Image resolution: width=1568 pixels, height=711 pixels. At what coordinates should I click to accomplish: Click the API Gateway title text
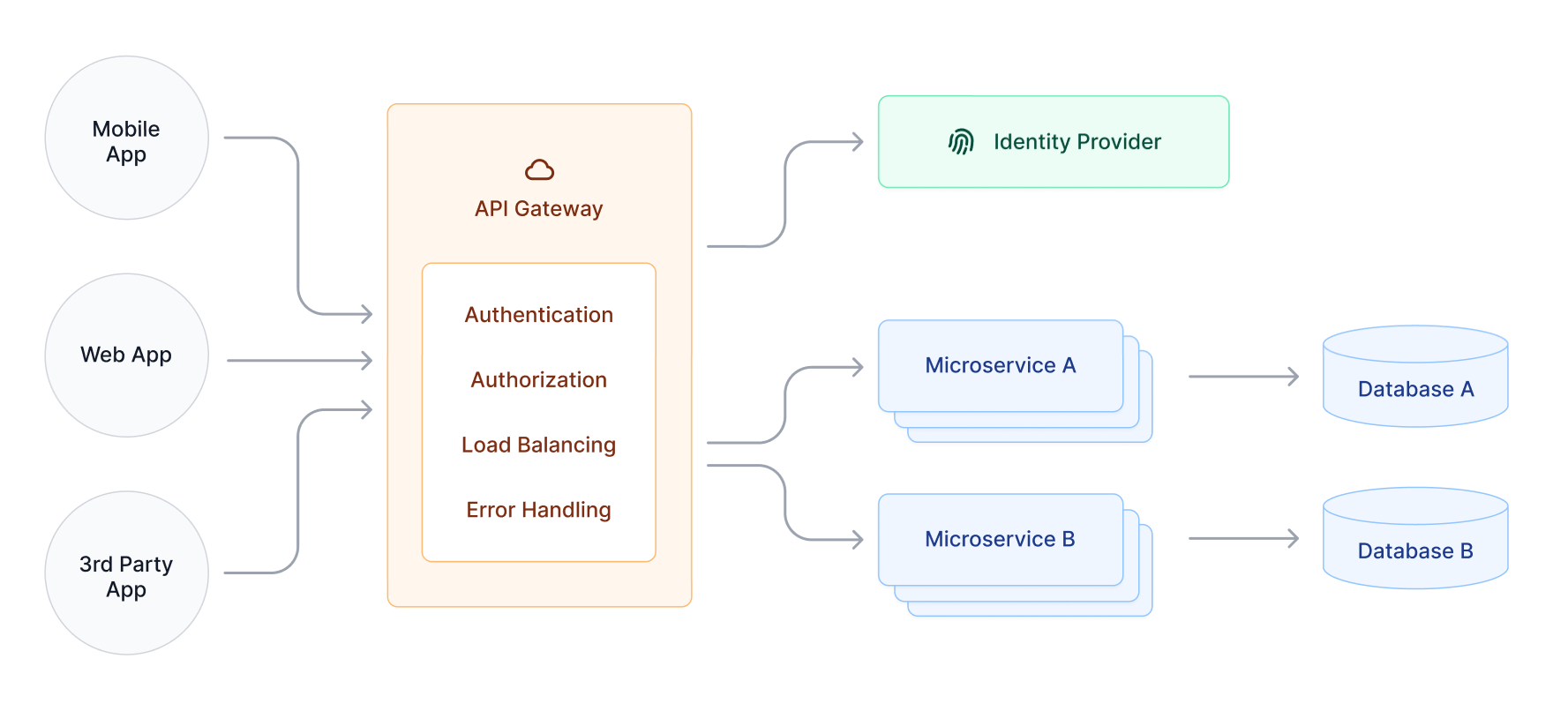tap(538, 209)
